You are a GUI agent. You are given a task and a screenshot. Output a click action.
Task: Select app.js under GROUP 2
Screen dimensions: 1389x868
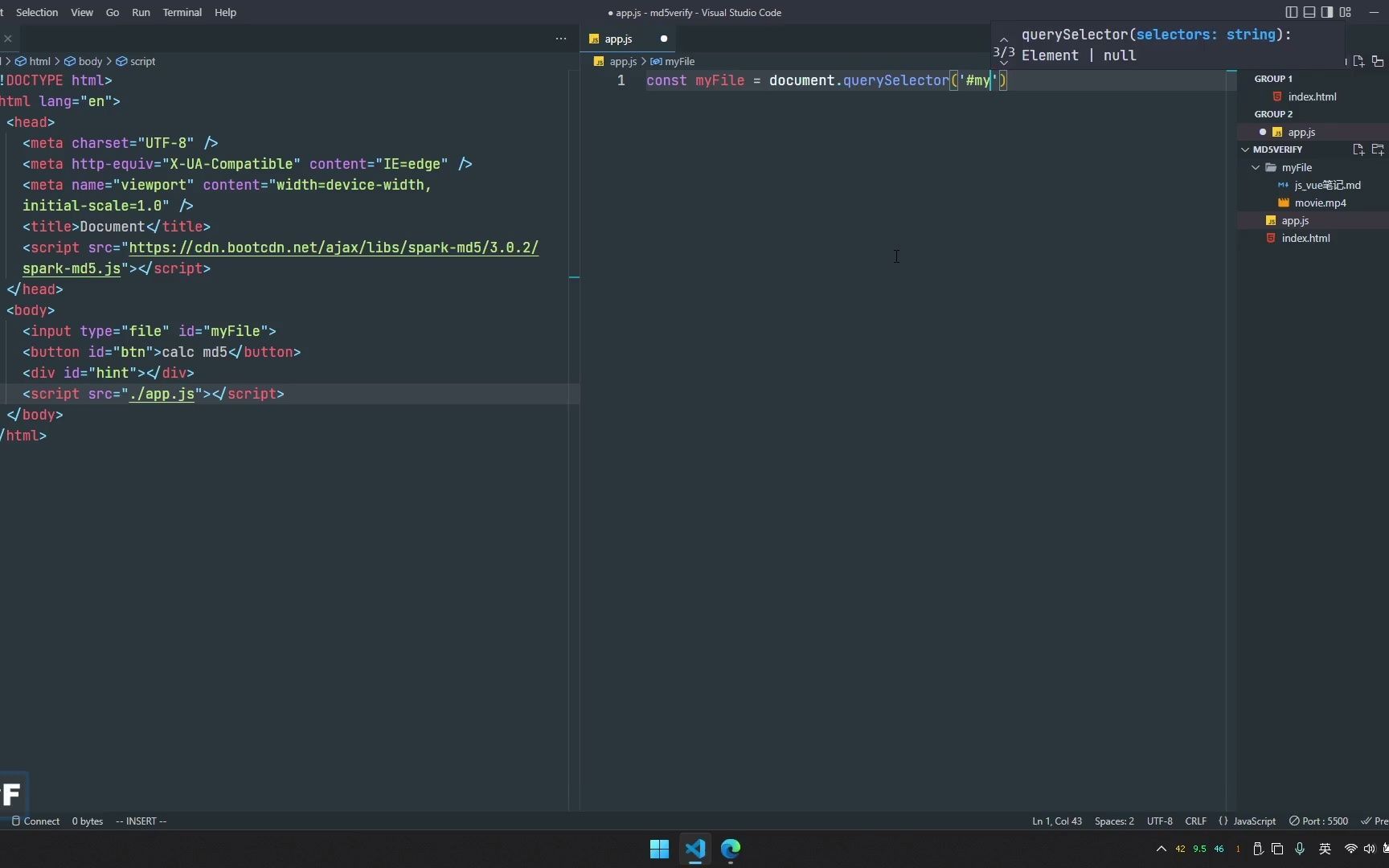point(1313,132)
